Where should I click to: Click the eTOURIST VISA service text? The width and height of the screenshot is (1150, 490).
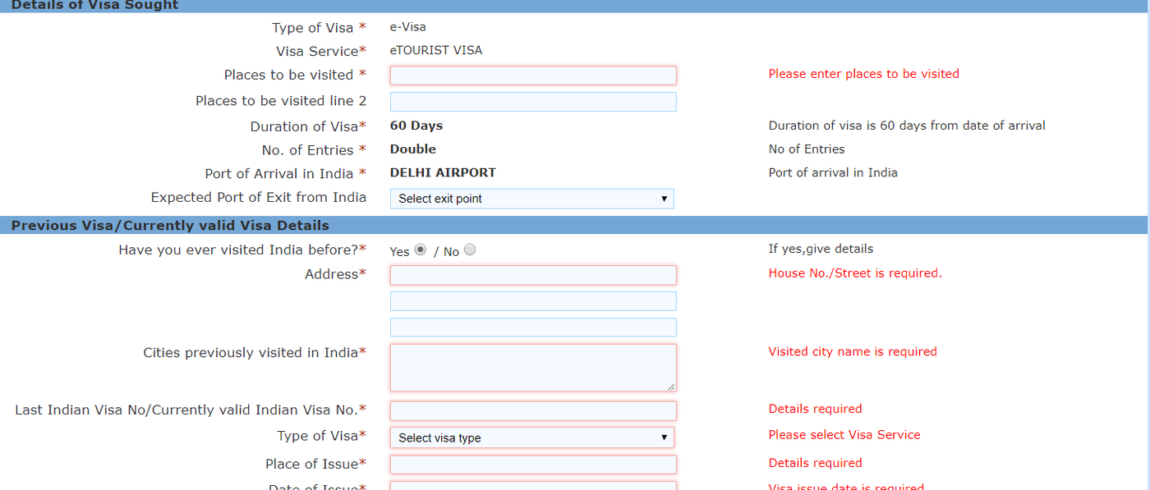pos(436,51)
